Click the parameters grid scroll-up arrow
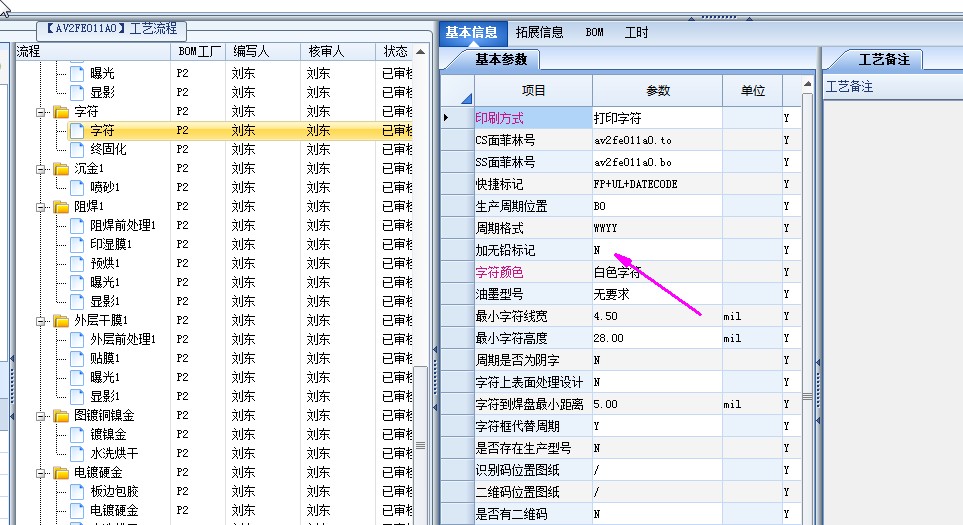The width and height of the screenshot is (963, 525). pyautogui.click(x=807, y=84)
